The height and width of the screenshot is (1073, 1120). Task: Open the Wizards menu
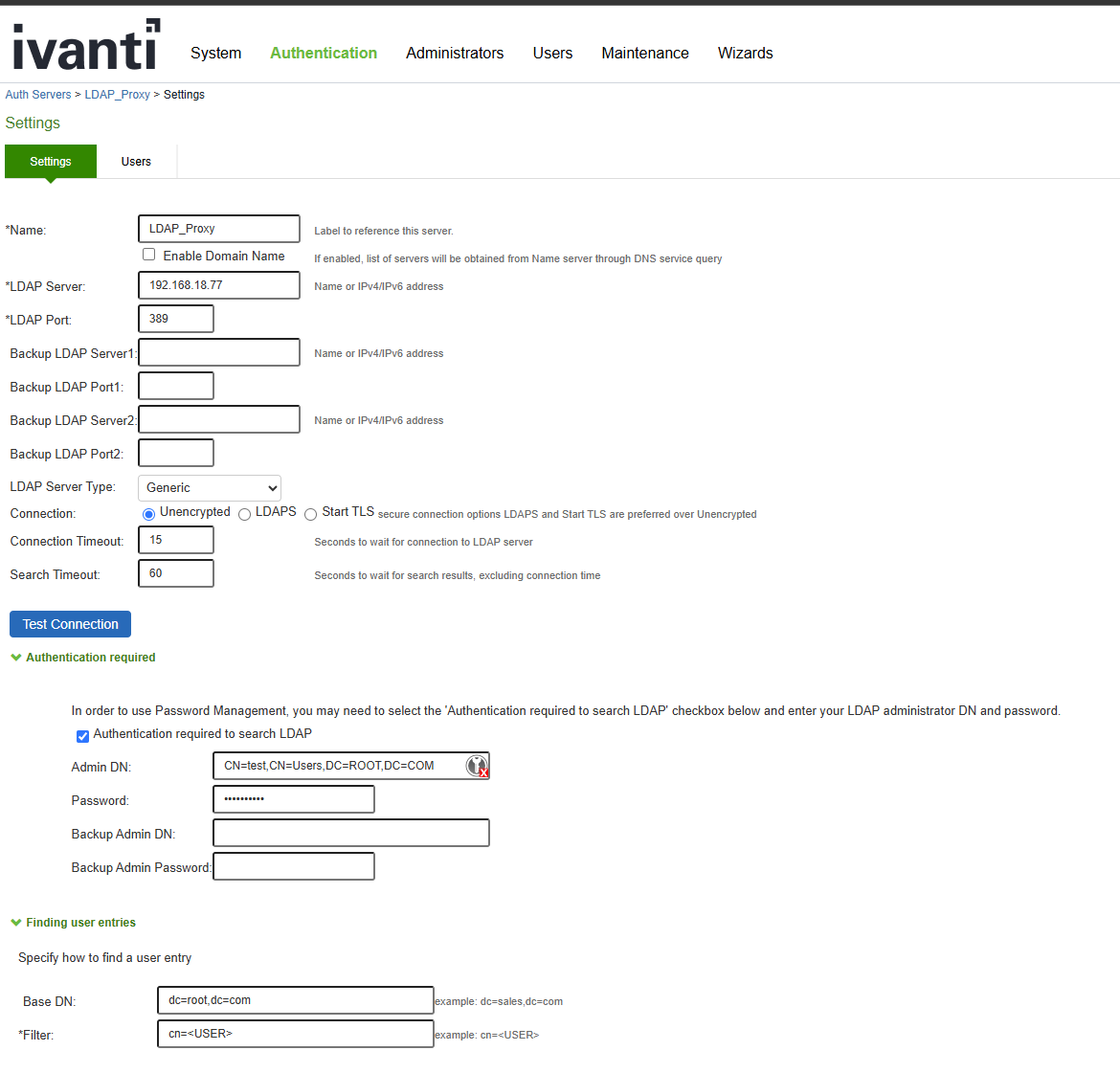tap(745, 54)
